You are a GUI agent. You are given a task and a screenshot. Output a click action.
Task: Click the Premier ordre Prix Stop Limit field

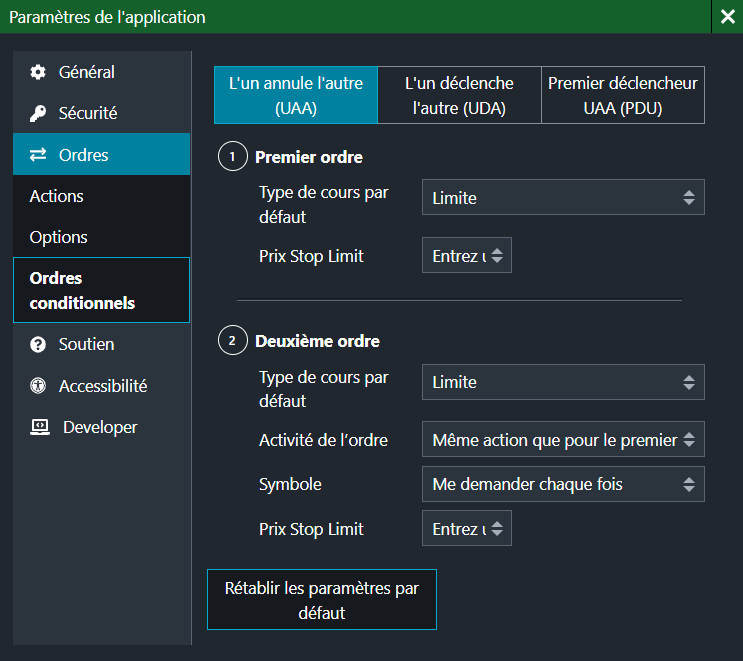pos(456,256)
